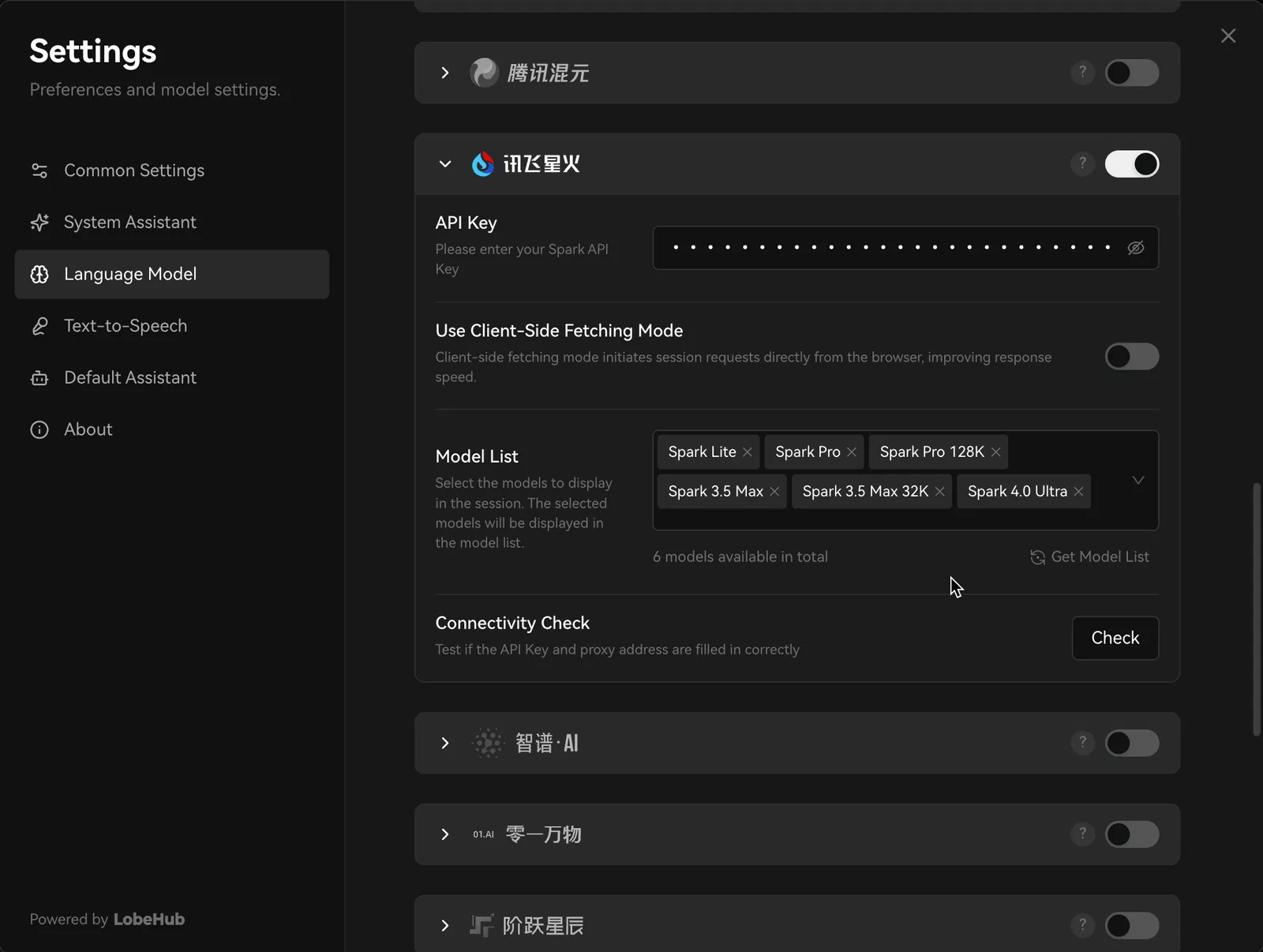
Task: Click the 智谱·AI logo icon
Action: click(488, 743)
